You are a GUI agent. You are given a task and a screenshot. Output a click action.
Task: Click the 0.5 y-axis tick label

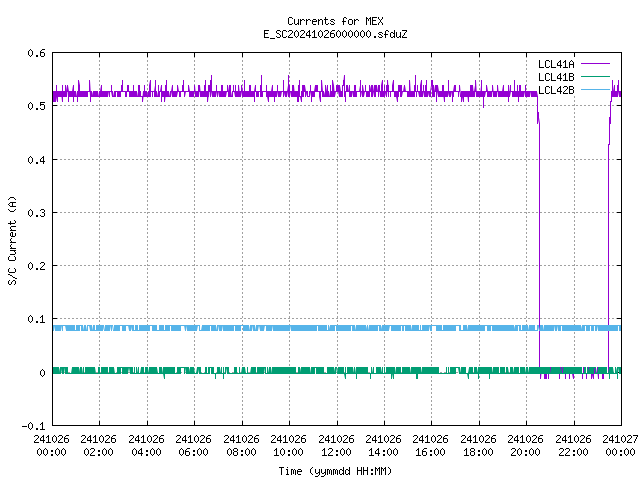36,106
